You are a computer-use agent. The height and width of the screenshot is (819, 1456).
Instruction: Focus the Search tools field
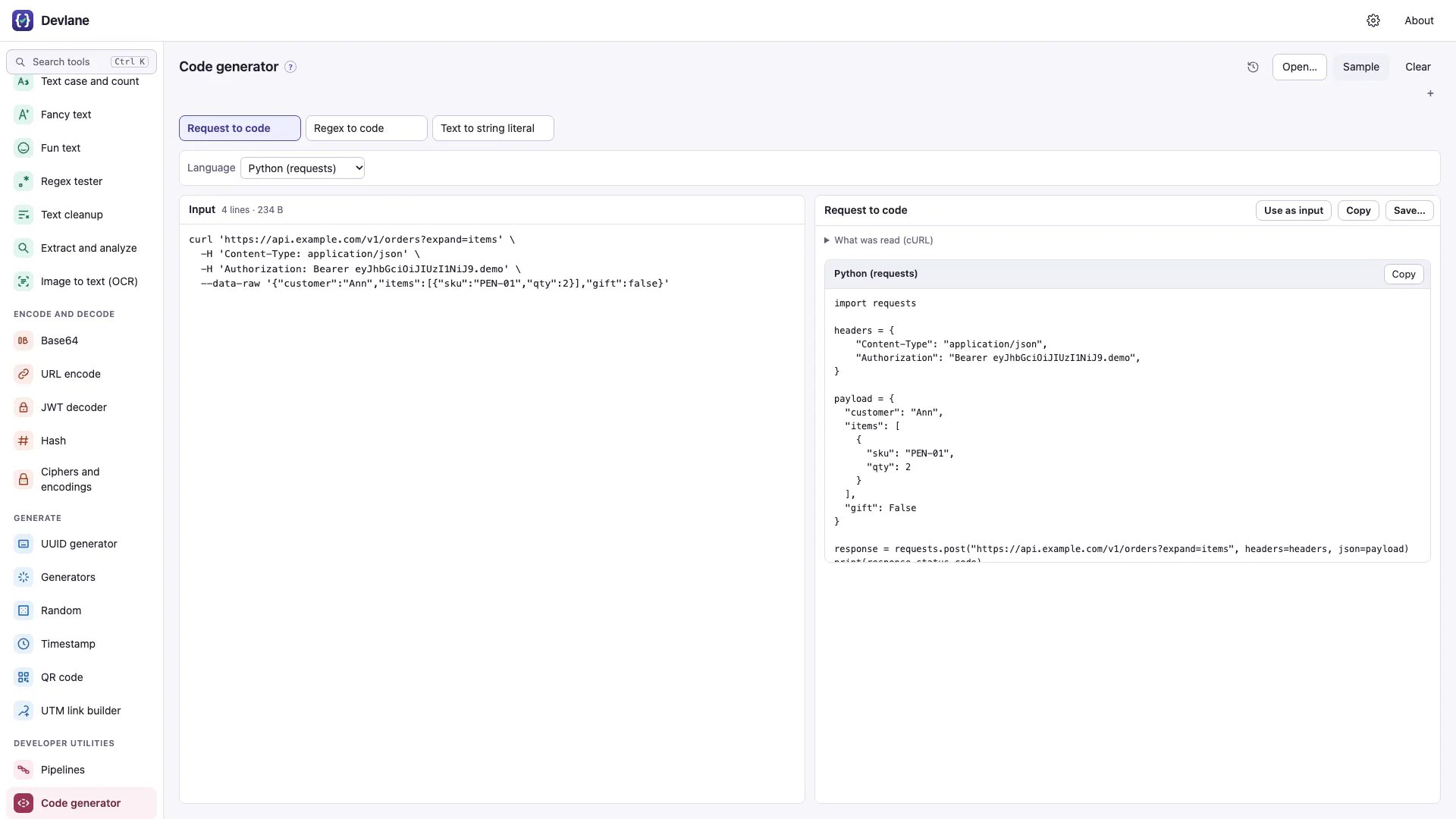(81, 62)
